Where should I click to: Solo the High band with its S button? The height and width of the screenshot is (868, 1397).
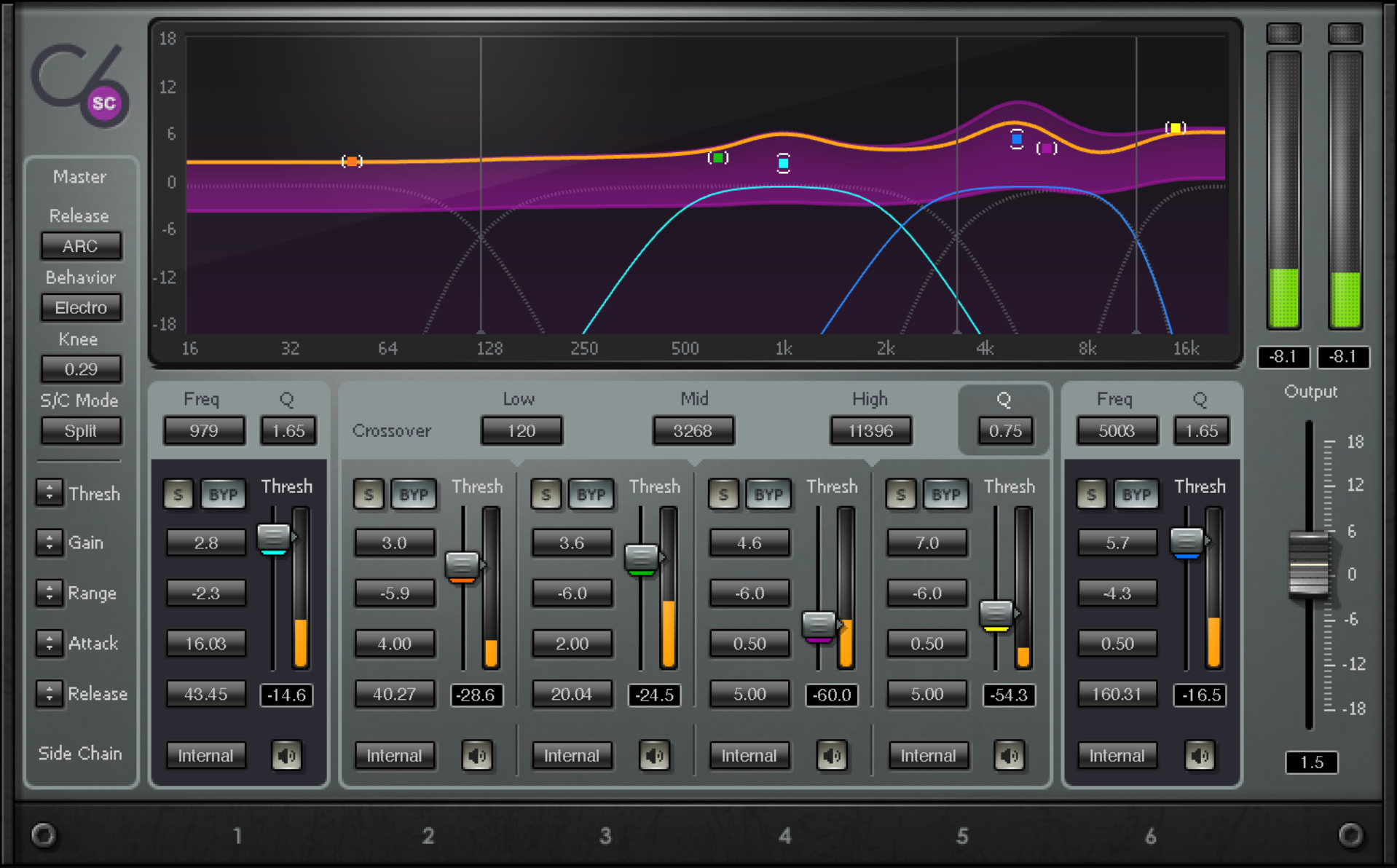(x=723, y=494)
